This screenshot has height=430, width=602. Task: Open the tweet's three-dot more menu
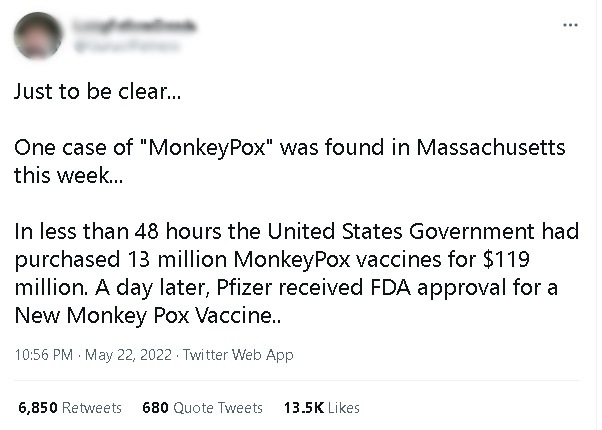[571, 25]
